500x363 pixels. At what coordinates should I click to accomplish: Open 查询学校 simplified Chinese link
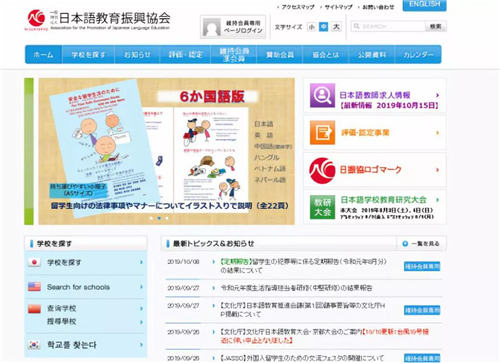tap(61, 308)
